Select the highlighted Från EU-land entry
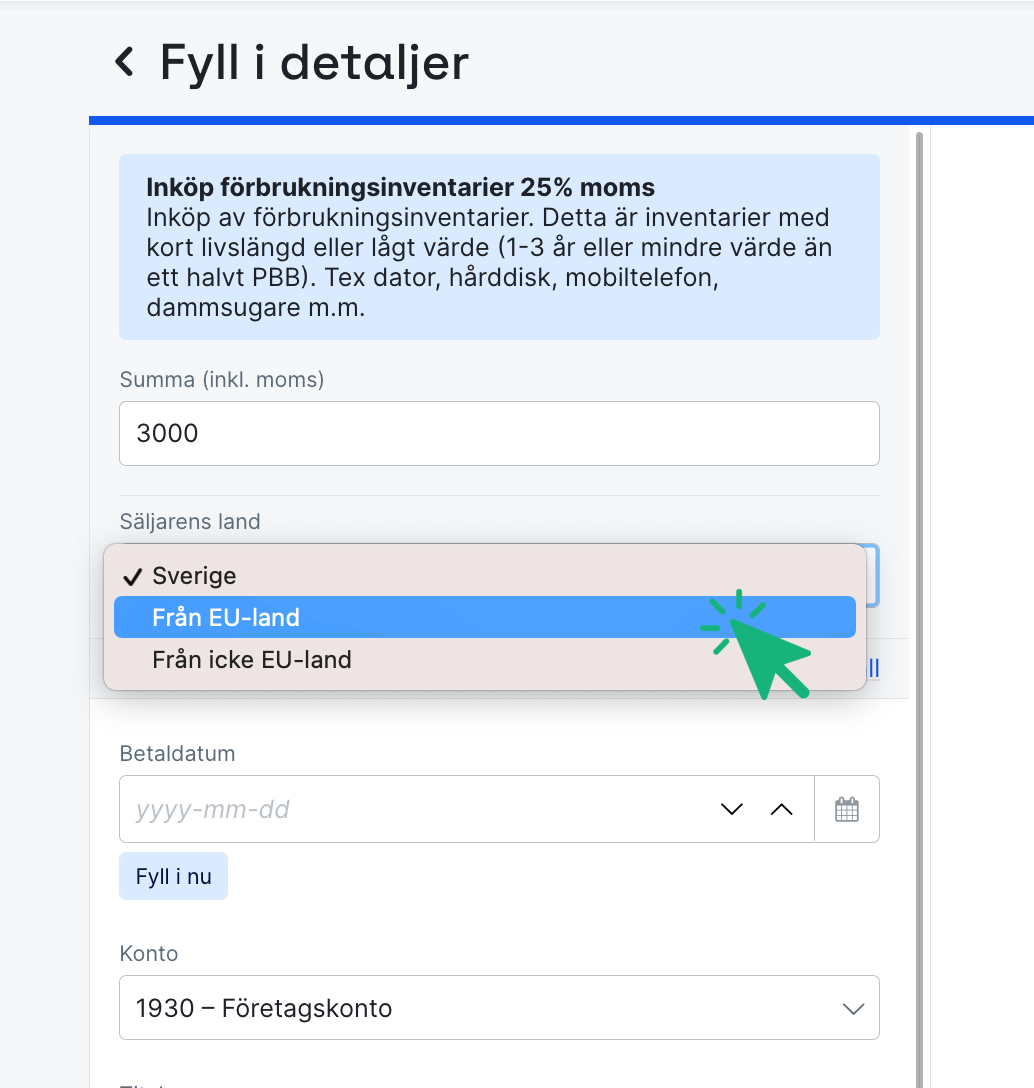The height and width of the screenshot is (1088, 1034). pyautogui.click(x=400, y=617)
